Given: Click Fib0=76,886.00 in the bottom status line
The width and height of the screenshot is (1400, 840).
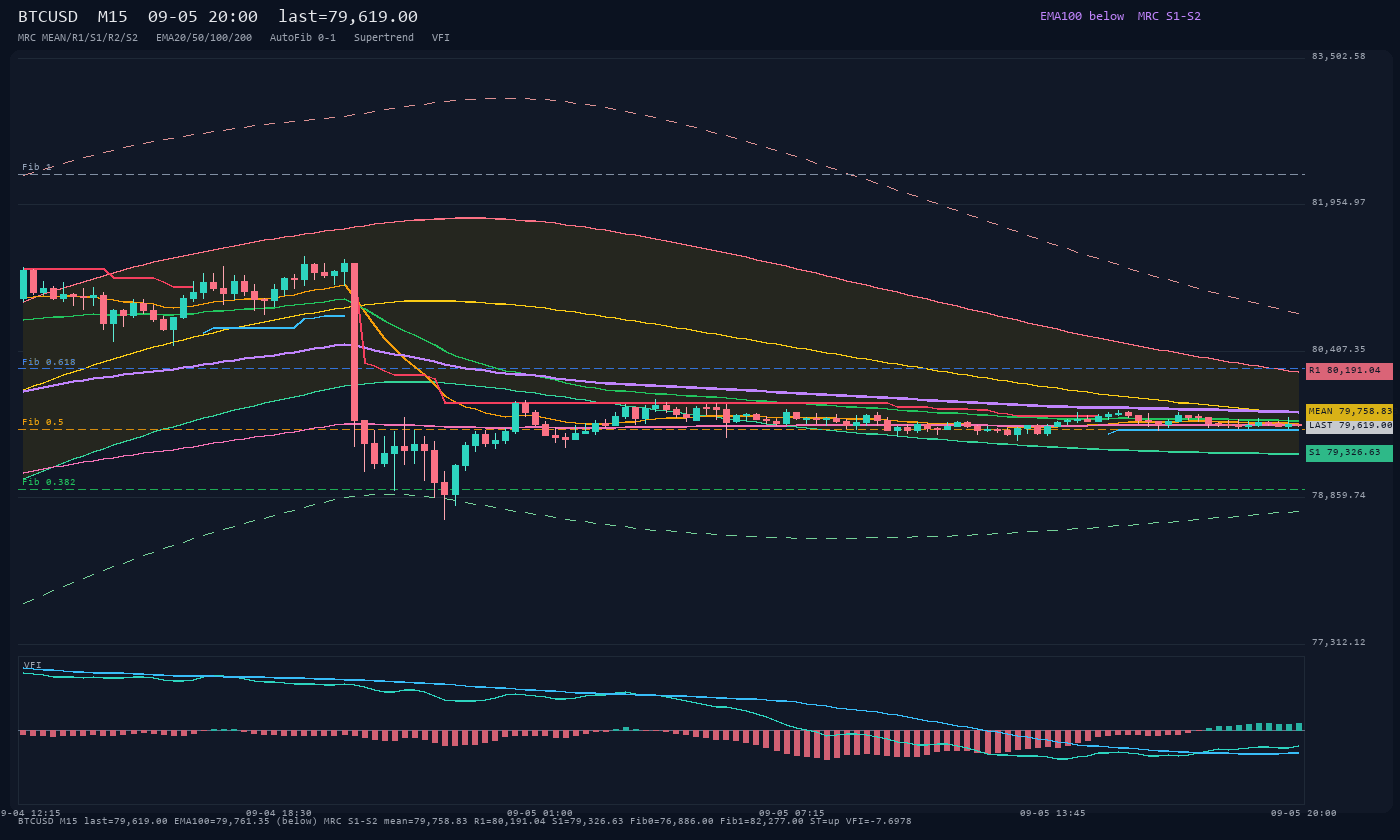Looking at the screenshot, I should [x=672, y=821].
